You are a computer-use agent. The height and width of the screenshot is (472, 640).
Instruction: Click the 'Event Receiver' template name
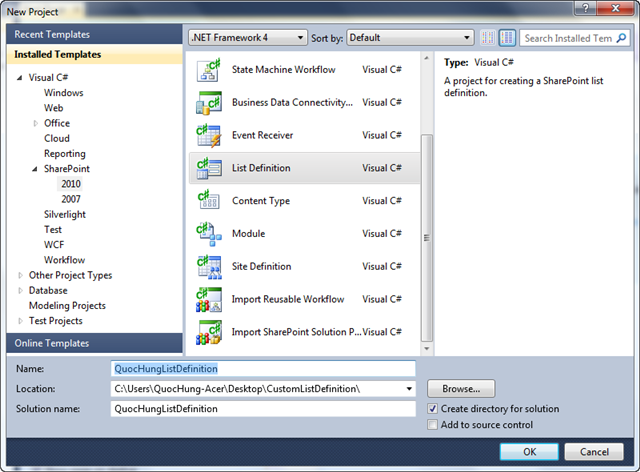click(262, 135)
